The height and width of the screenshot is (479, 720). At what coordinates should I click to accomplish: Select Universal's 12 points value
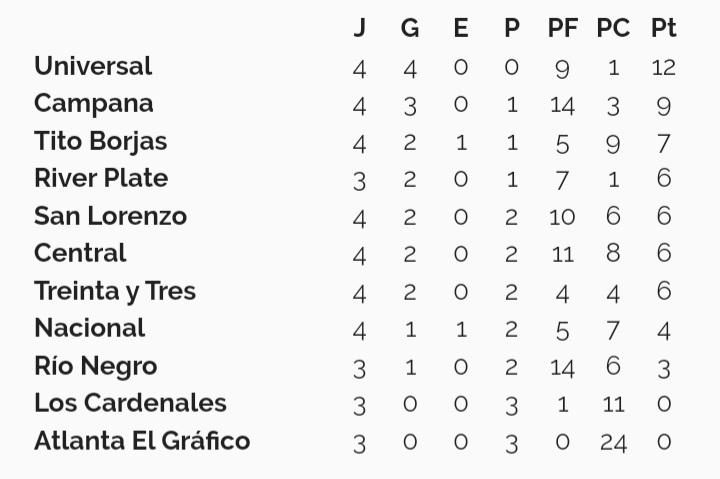[664, 68]
